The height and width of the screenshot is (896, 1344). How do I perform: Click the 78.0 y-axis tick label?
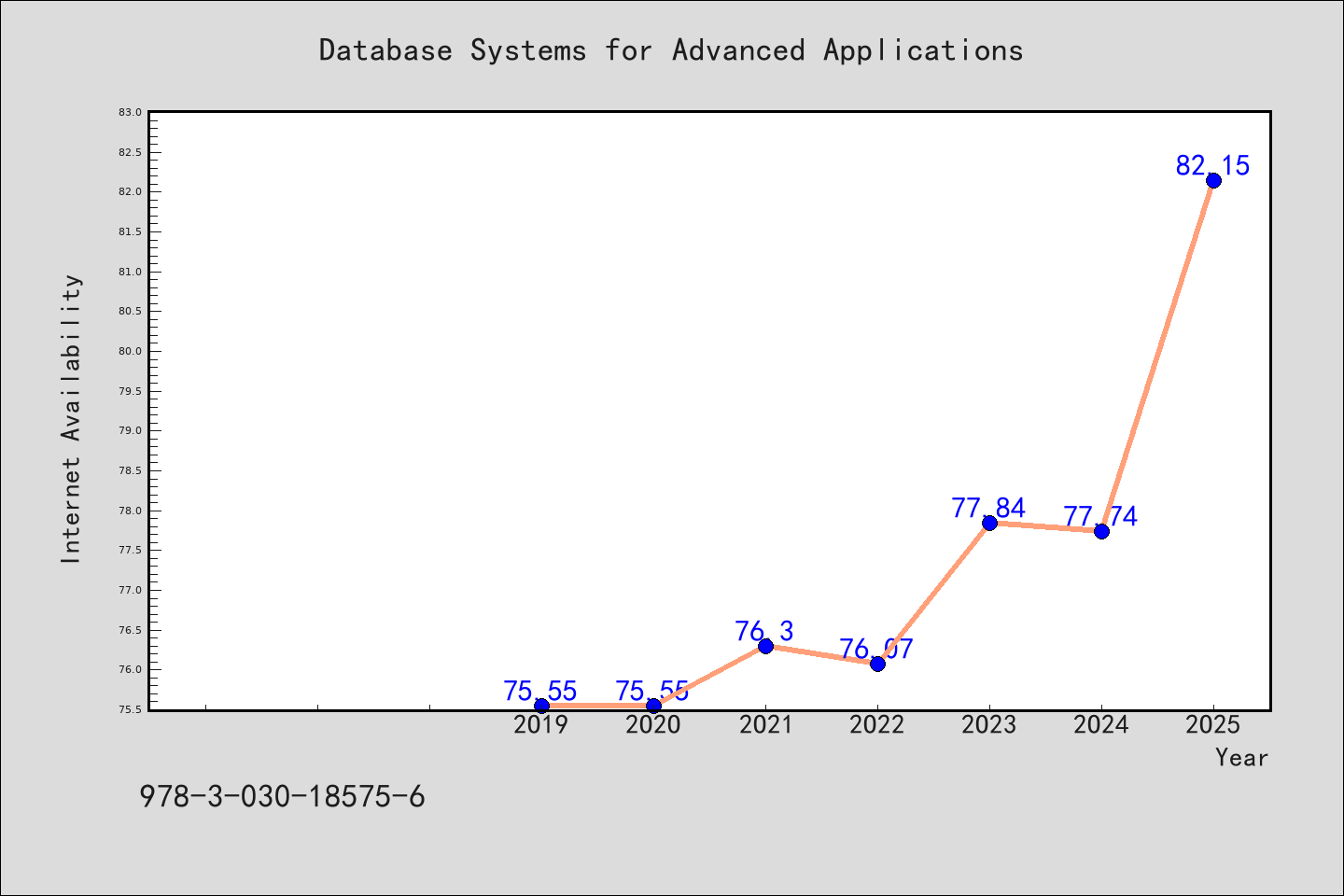pyautogui.click(x=130, y=511)
